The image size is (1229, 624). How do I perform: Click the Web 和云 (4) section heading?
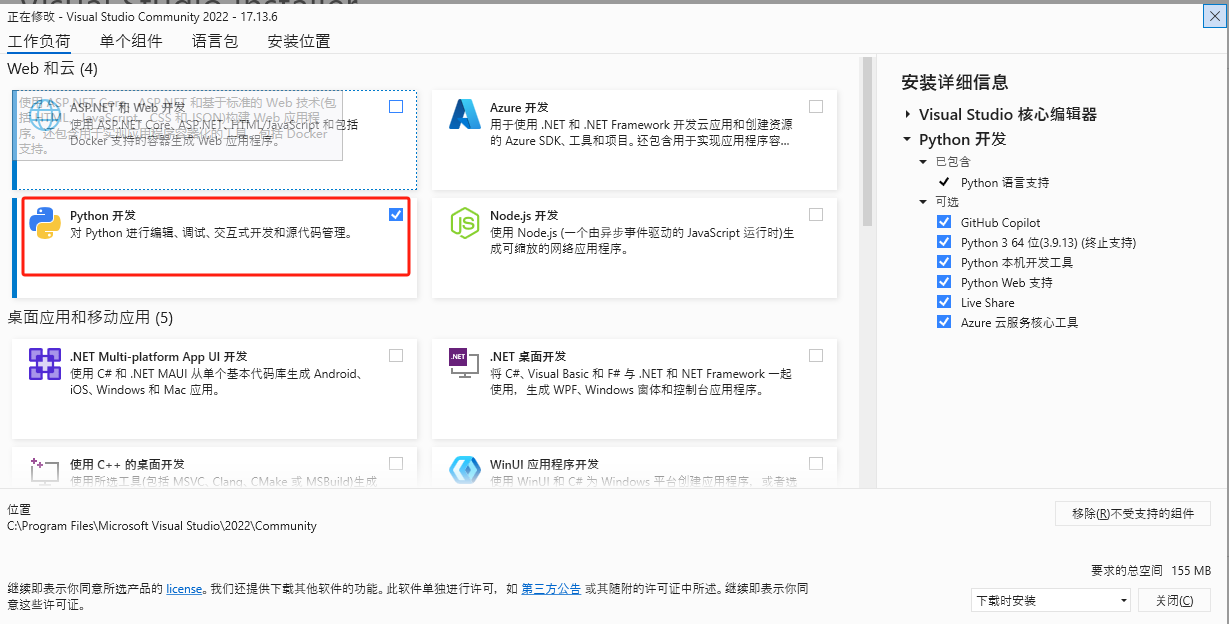point(53,68)
